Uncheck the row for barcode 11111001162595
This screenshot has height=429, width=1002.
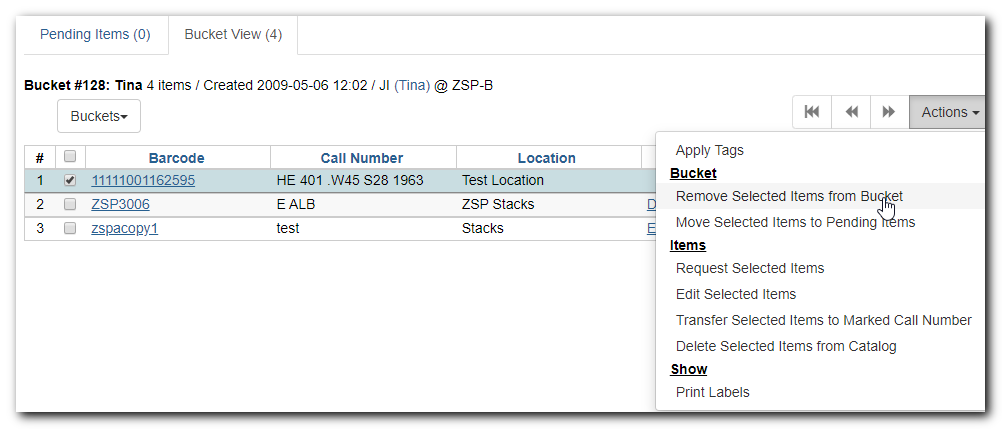[70, 181]
